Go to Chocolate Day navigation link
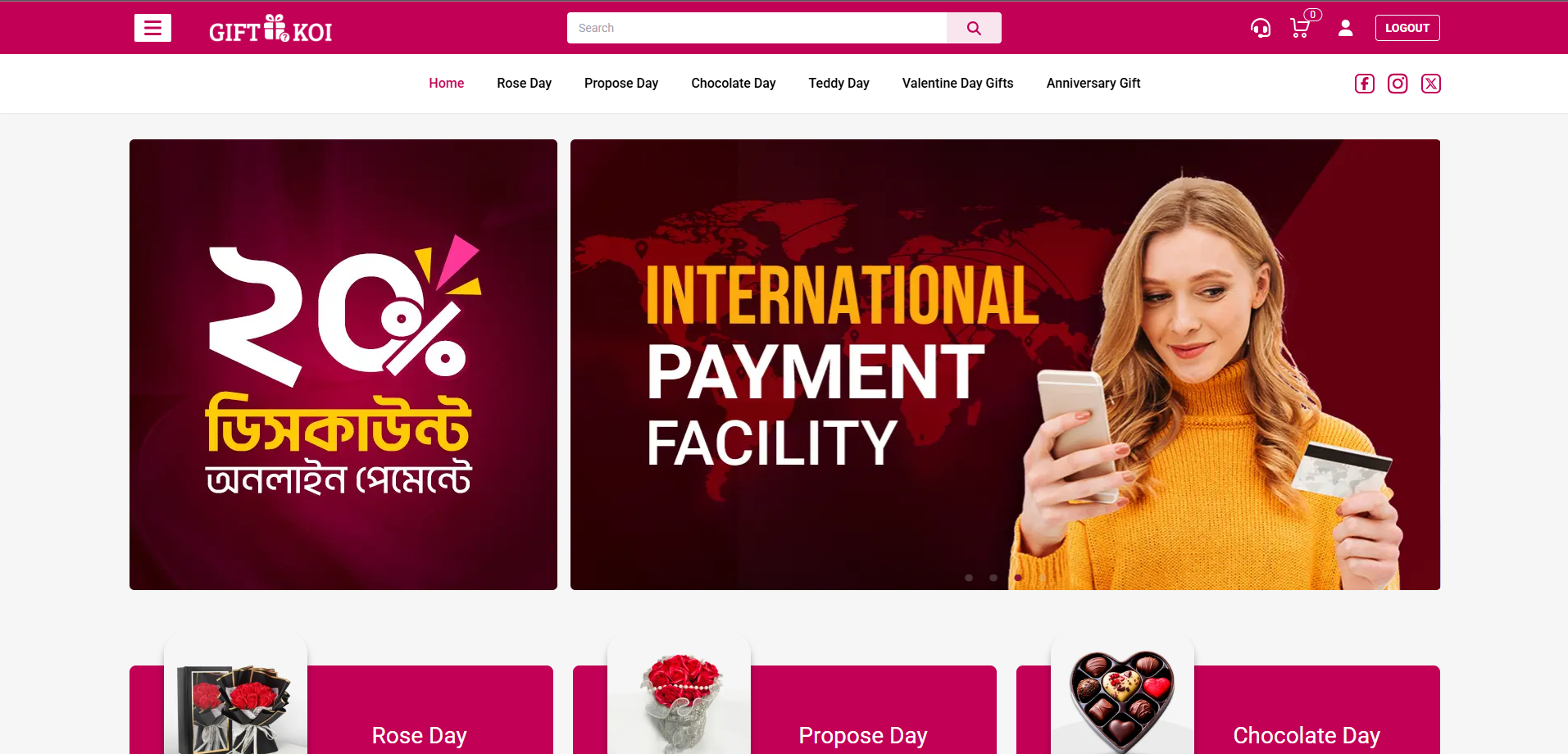Viewport: 1568px width, 754px height. [x=734, y=84]
